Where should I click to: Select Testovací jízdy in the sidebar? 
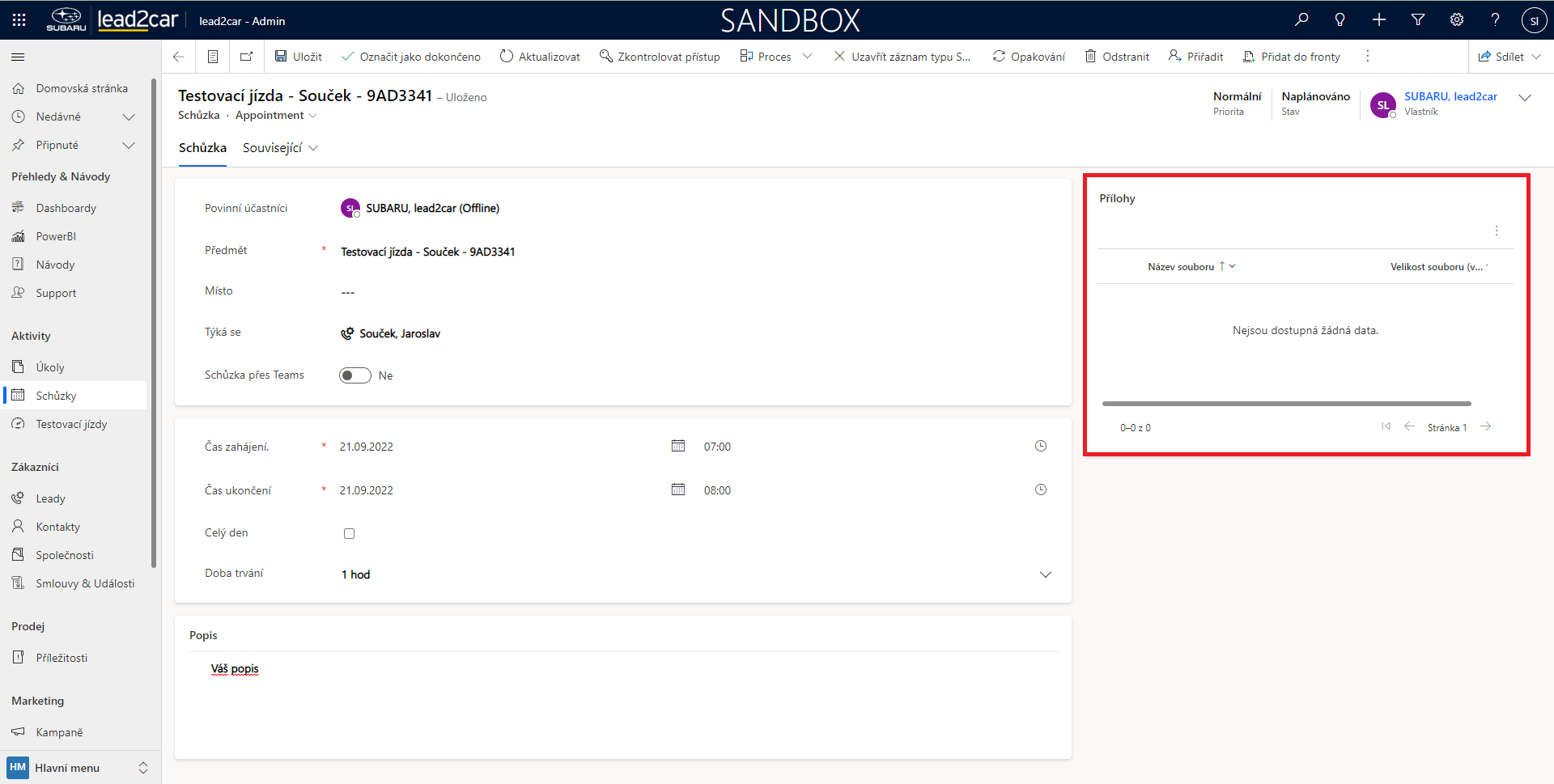pyautogui.click(x=71, y=424)
